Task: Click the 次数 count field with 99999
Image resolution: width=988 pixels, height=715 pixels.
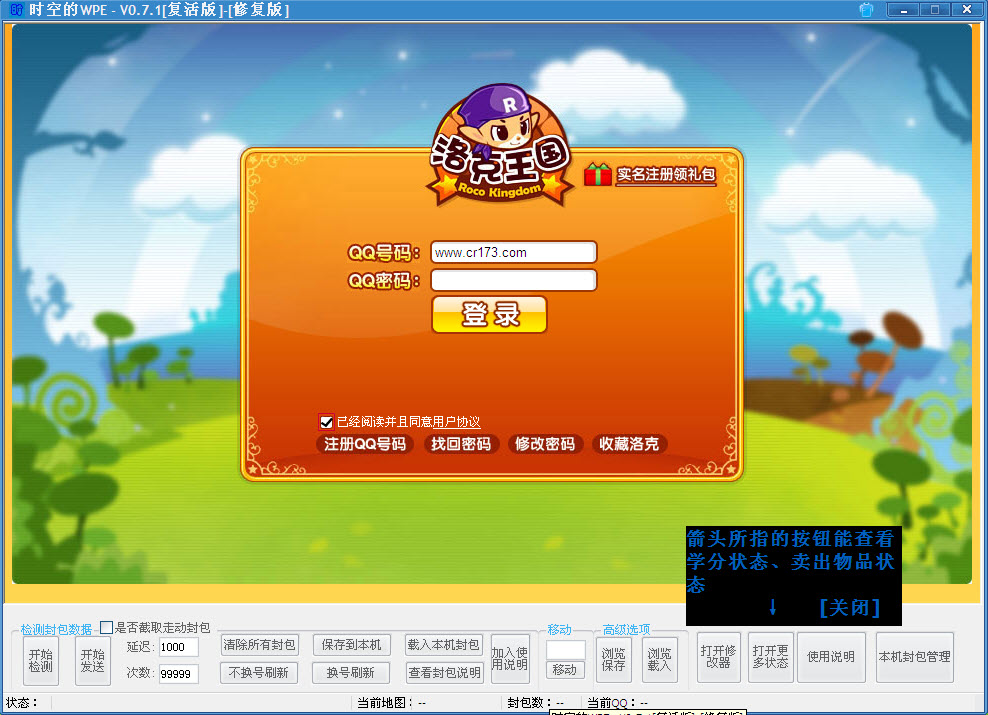Action: 178,673
